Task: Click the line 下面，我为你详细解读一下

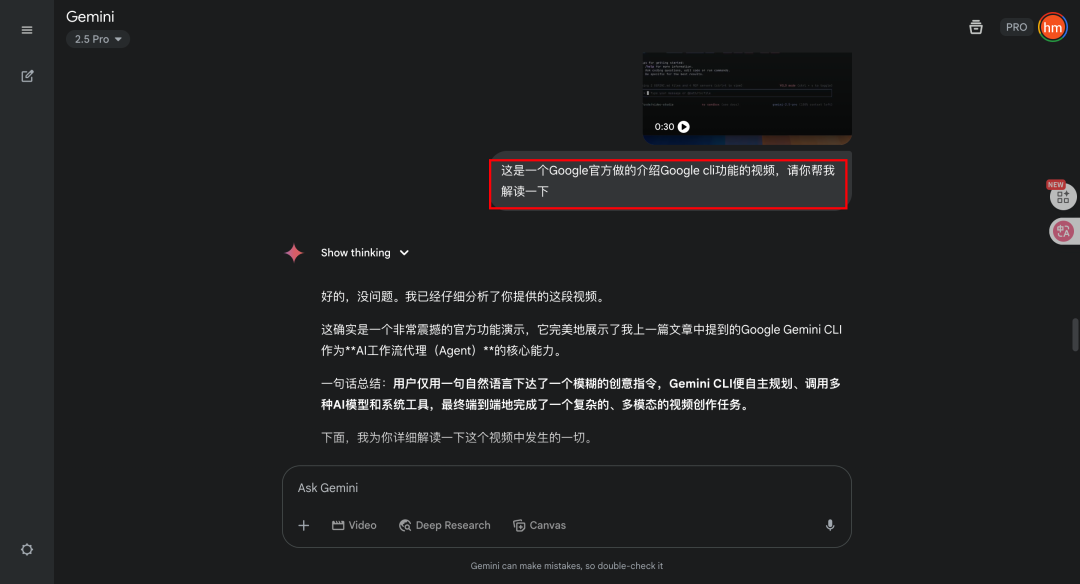Action: pyautogui.click(x=459, y=438)
